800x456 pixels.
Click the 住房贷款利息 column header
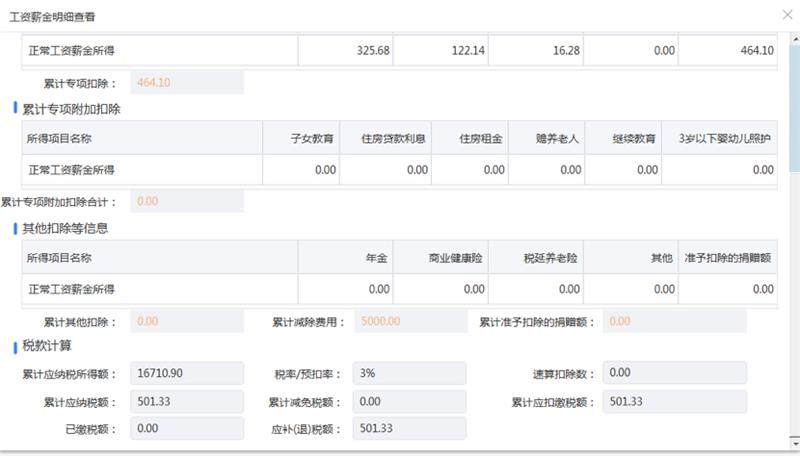click(394, 138)
